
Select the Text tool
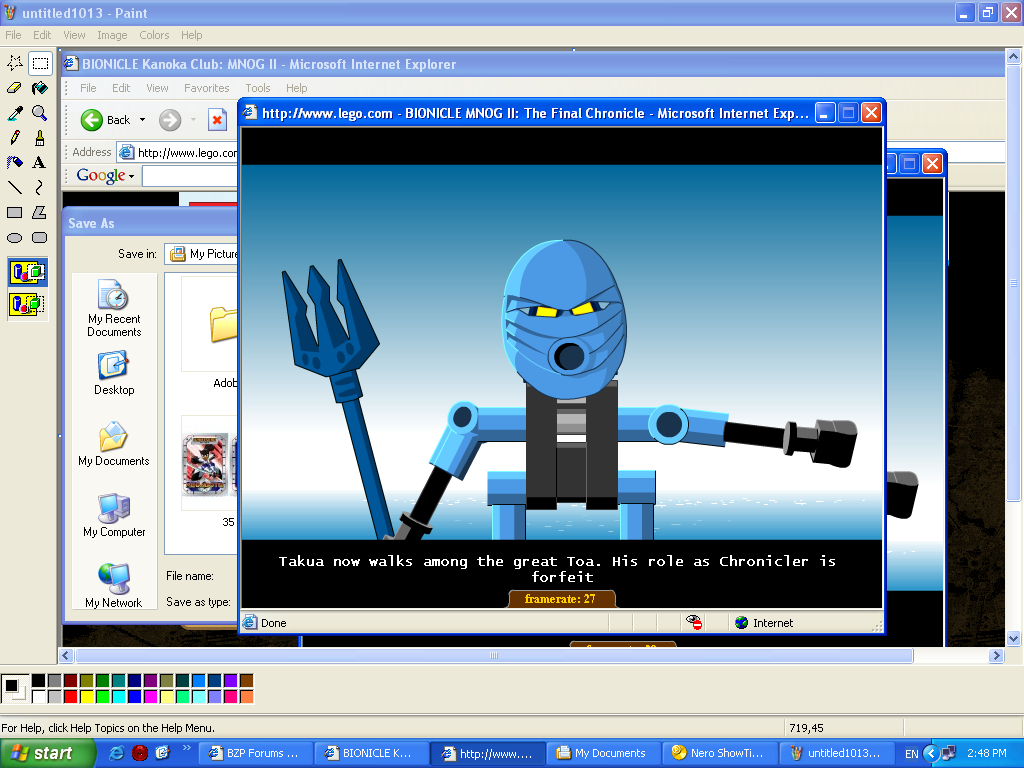[40, 163]
